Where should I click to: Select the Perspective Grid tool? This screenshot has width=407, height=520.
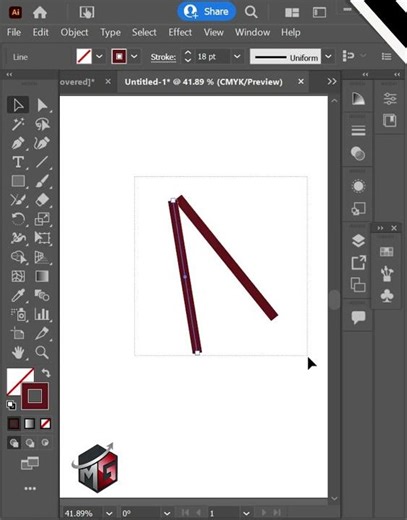click(42, 257)
